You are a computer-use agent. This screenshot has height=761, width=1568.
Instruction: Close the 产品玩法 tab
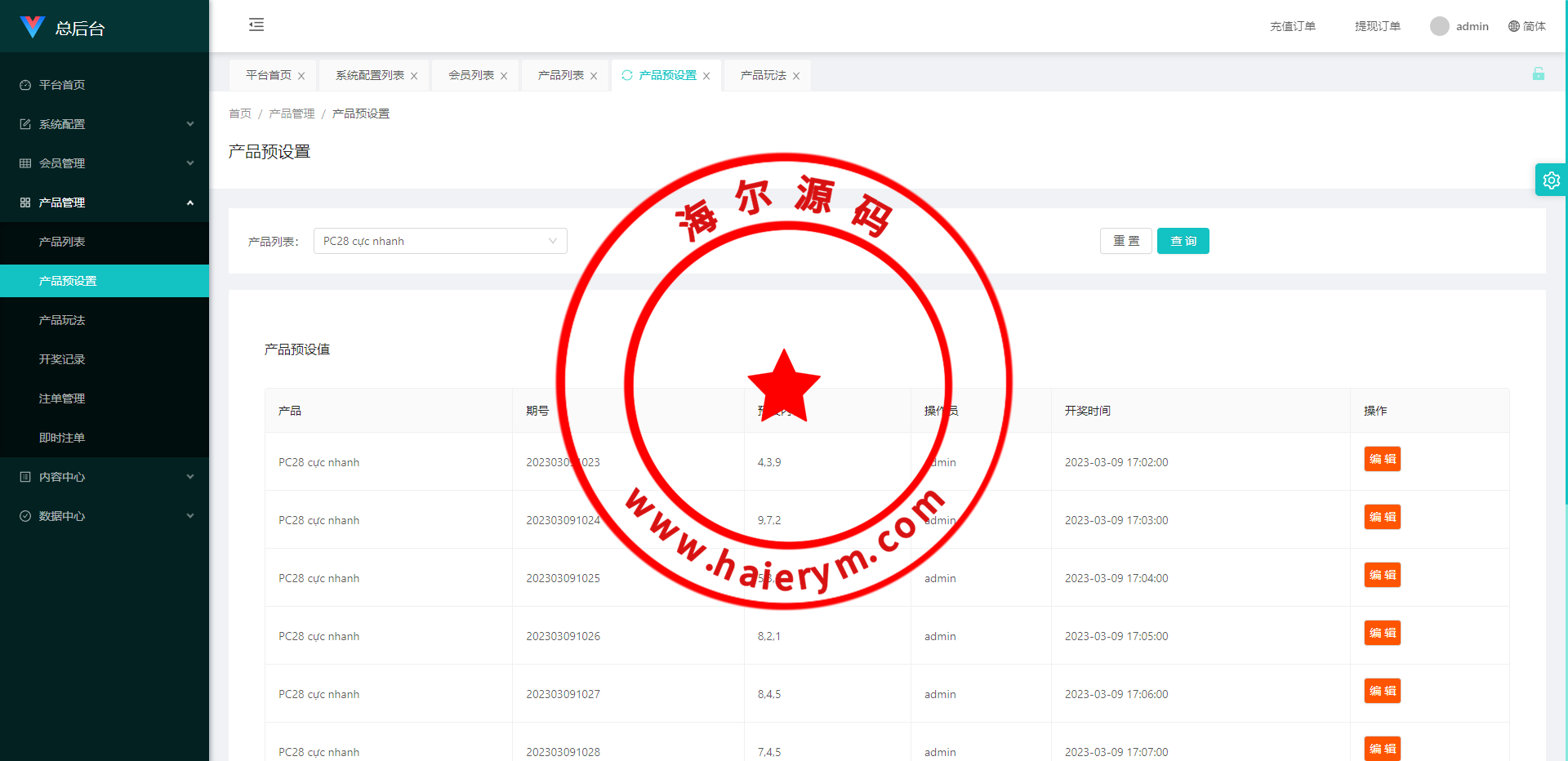796,76
